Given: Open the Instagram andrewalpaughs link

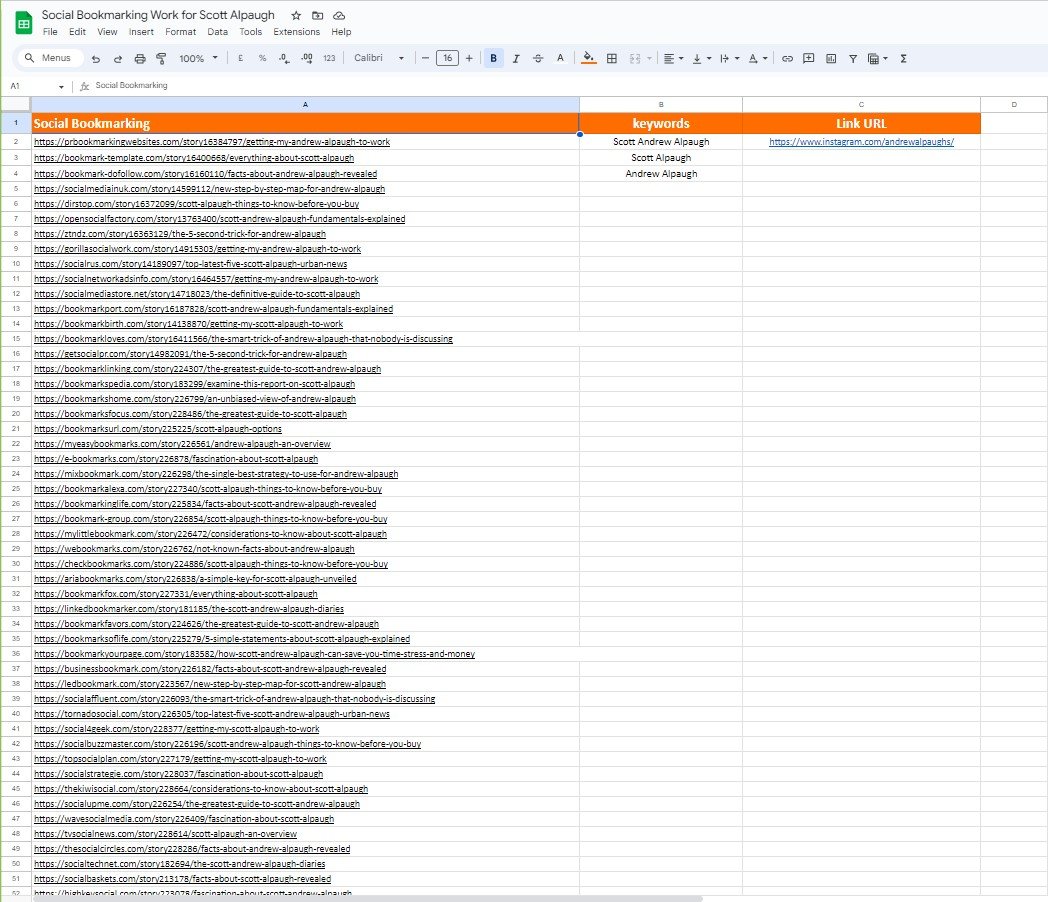Looking at the screenshot, I should click(861, 142).
